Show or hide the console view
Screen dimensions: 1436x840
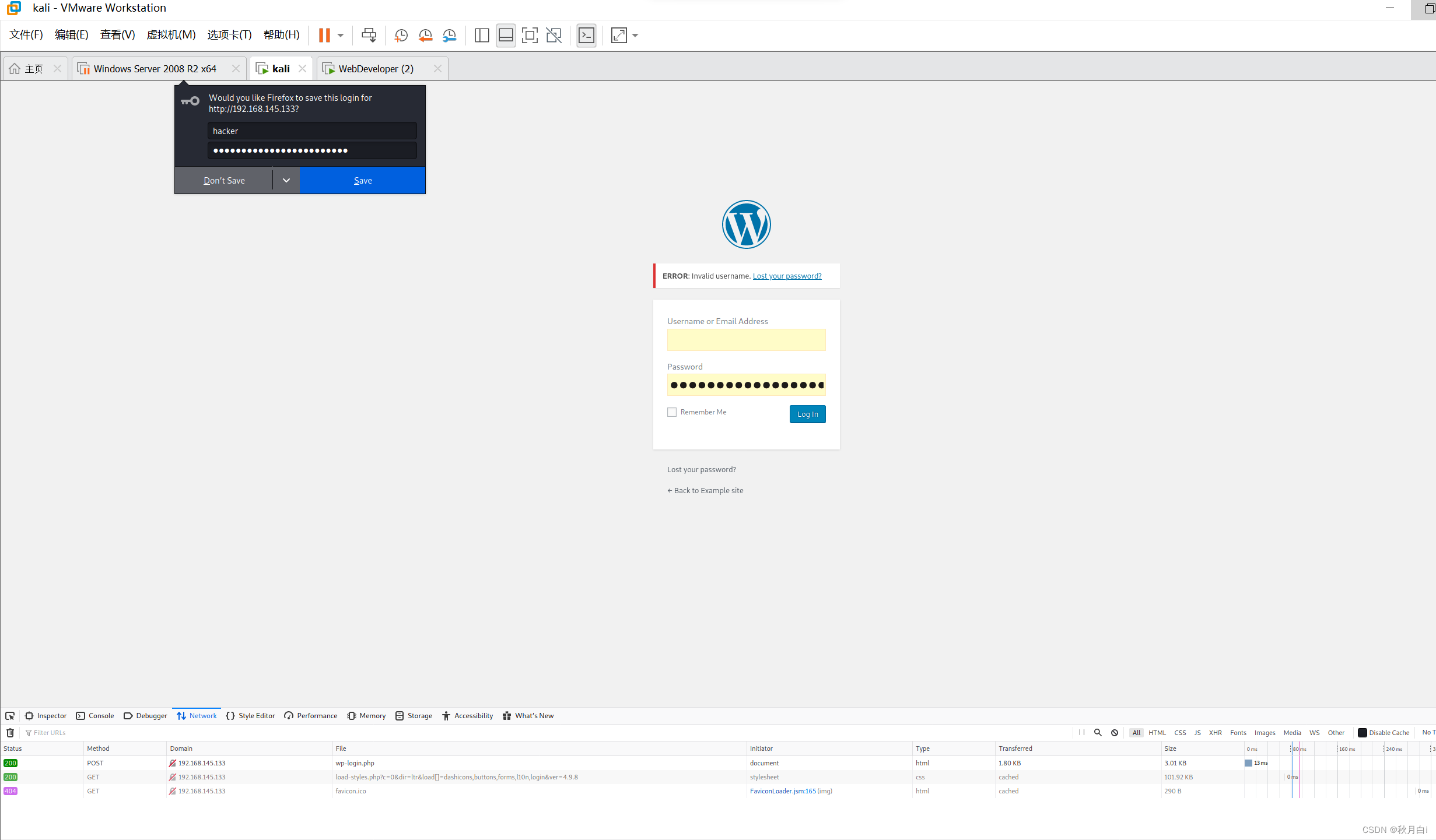tap(586, 35)
